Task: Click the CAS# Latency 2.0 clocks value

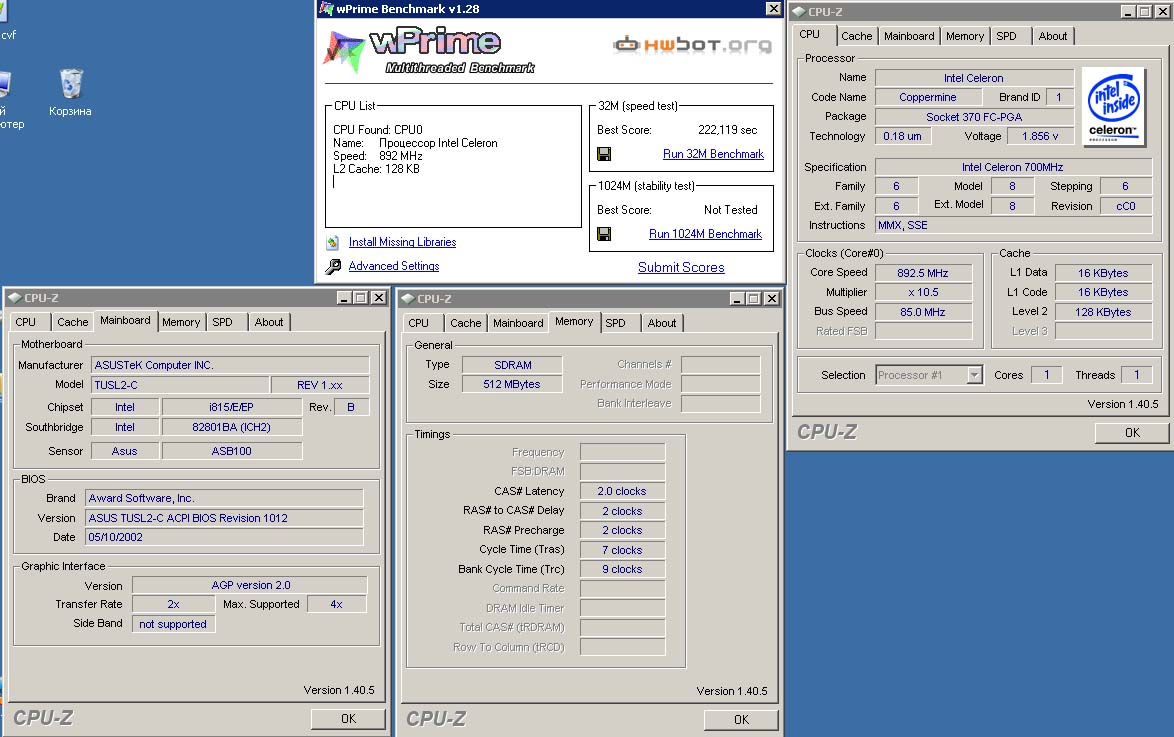Action: pos(622,491)
